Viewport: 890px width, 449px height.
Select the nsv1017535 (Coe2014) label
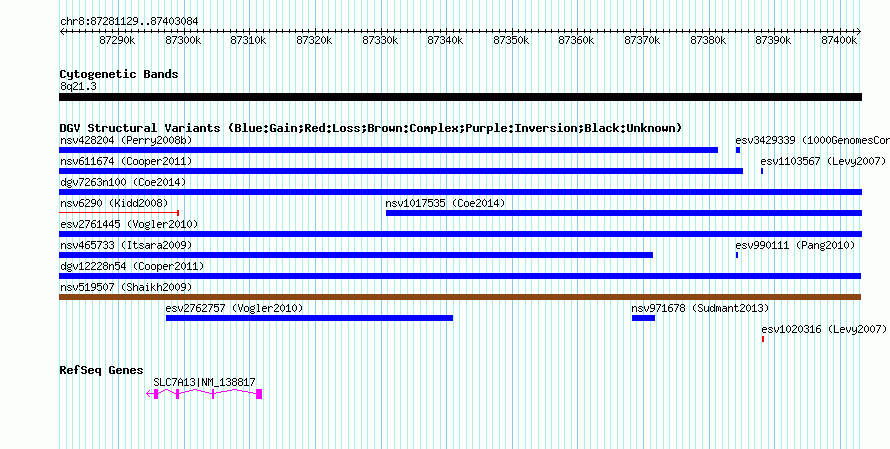pyautogui.click(x=445, y=203)
